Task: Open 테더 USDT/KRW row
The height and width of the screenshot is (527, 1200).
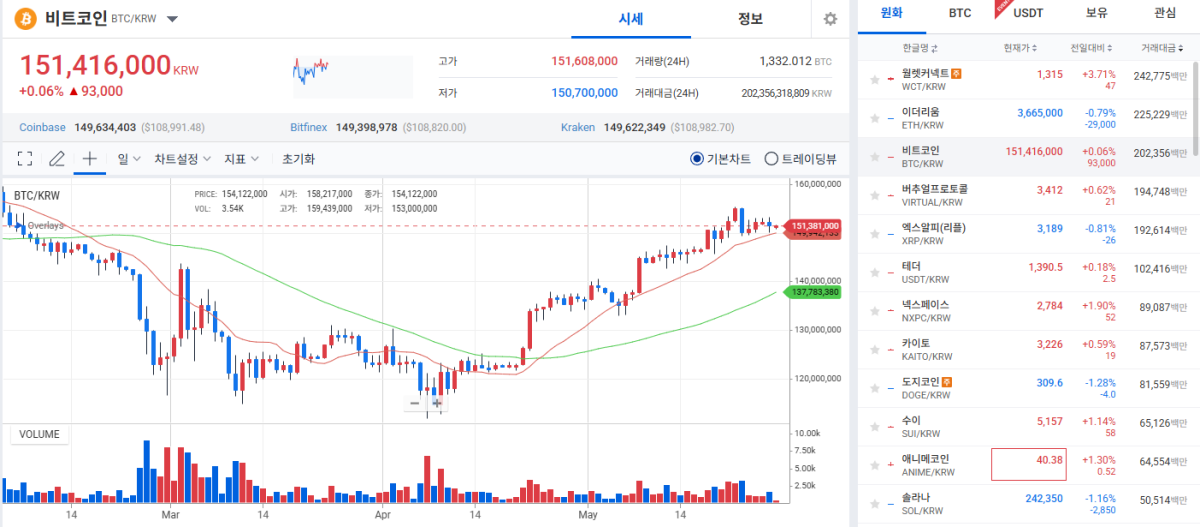Action: [x=1024, y=272]
